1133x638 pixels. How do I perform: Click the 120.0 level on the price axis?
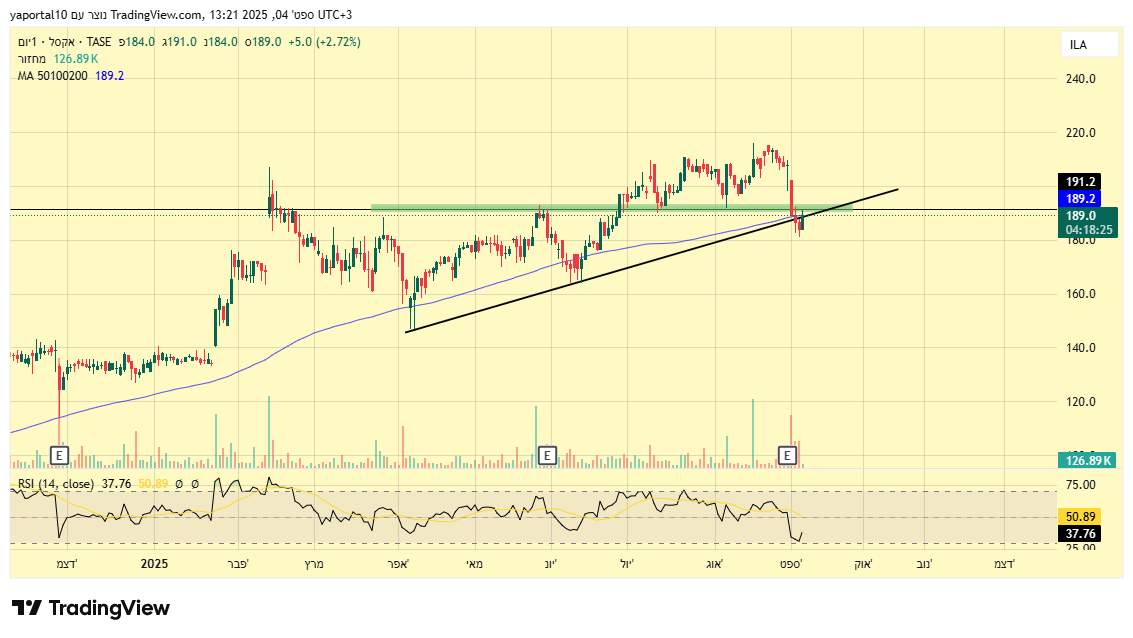pyautogui.click(x=1081, y=402)
